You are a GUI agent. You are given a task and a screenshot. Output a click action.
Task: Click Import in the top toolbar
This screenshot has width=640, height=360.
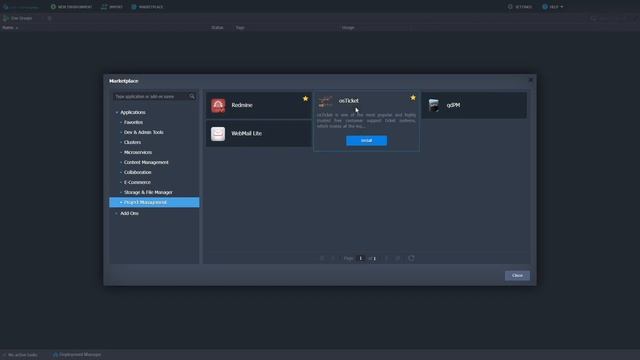click(x=112, y=7)
